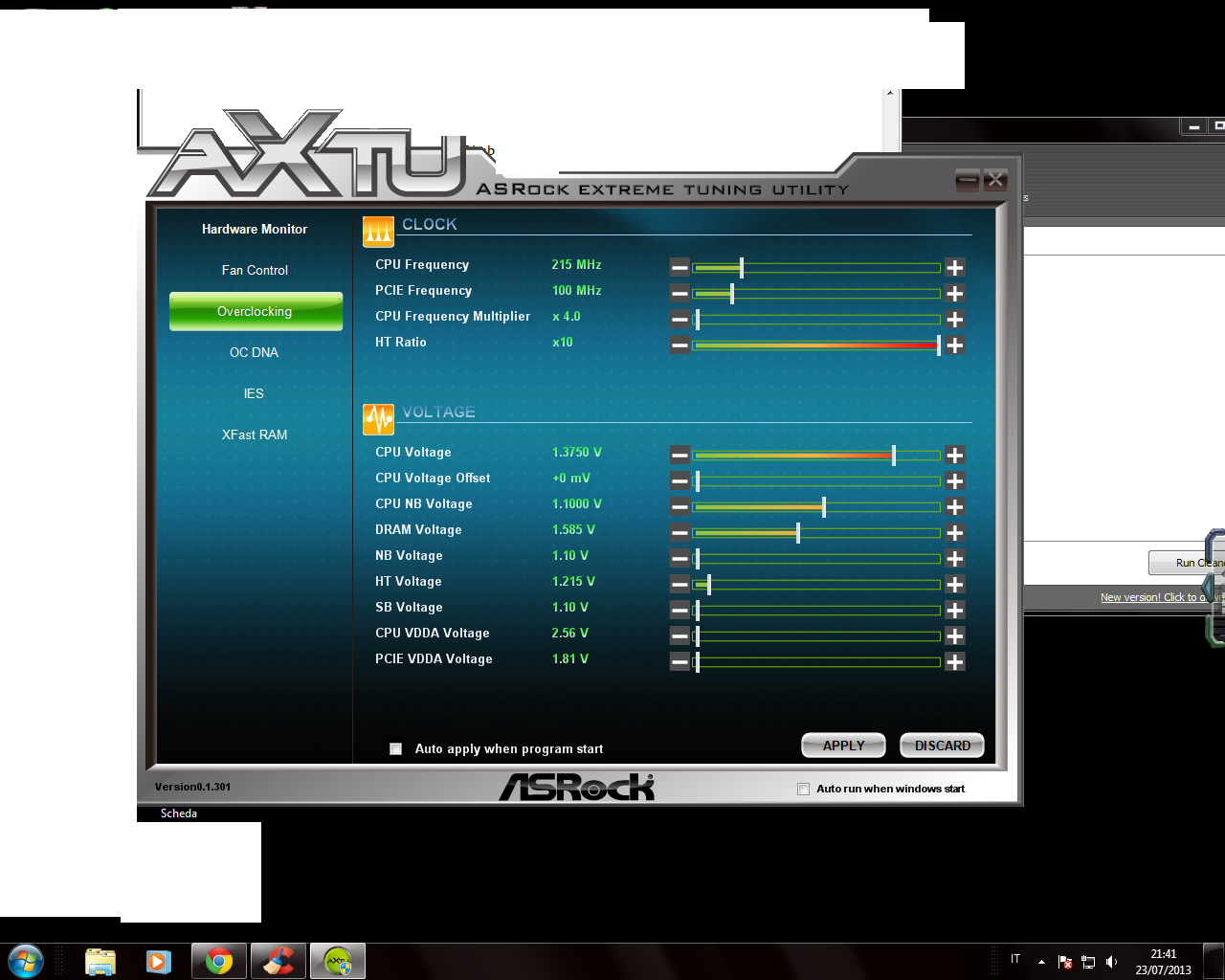The width and height of the screenshot is (1225, 980).
Task: Minimize the AXTU utility window
Action: (x=968, y=179)
